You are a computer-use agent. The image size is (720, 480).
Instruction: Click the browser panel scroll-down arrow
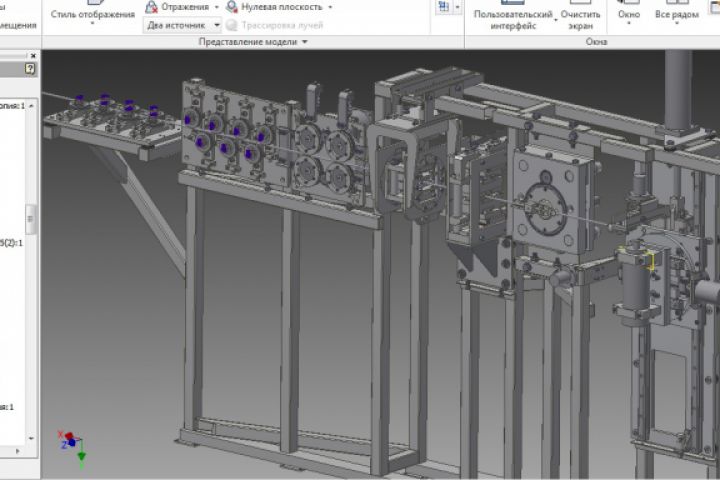[31, 438]
